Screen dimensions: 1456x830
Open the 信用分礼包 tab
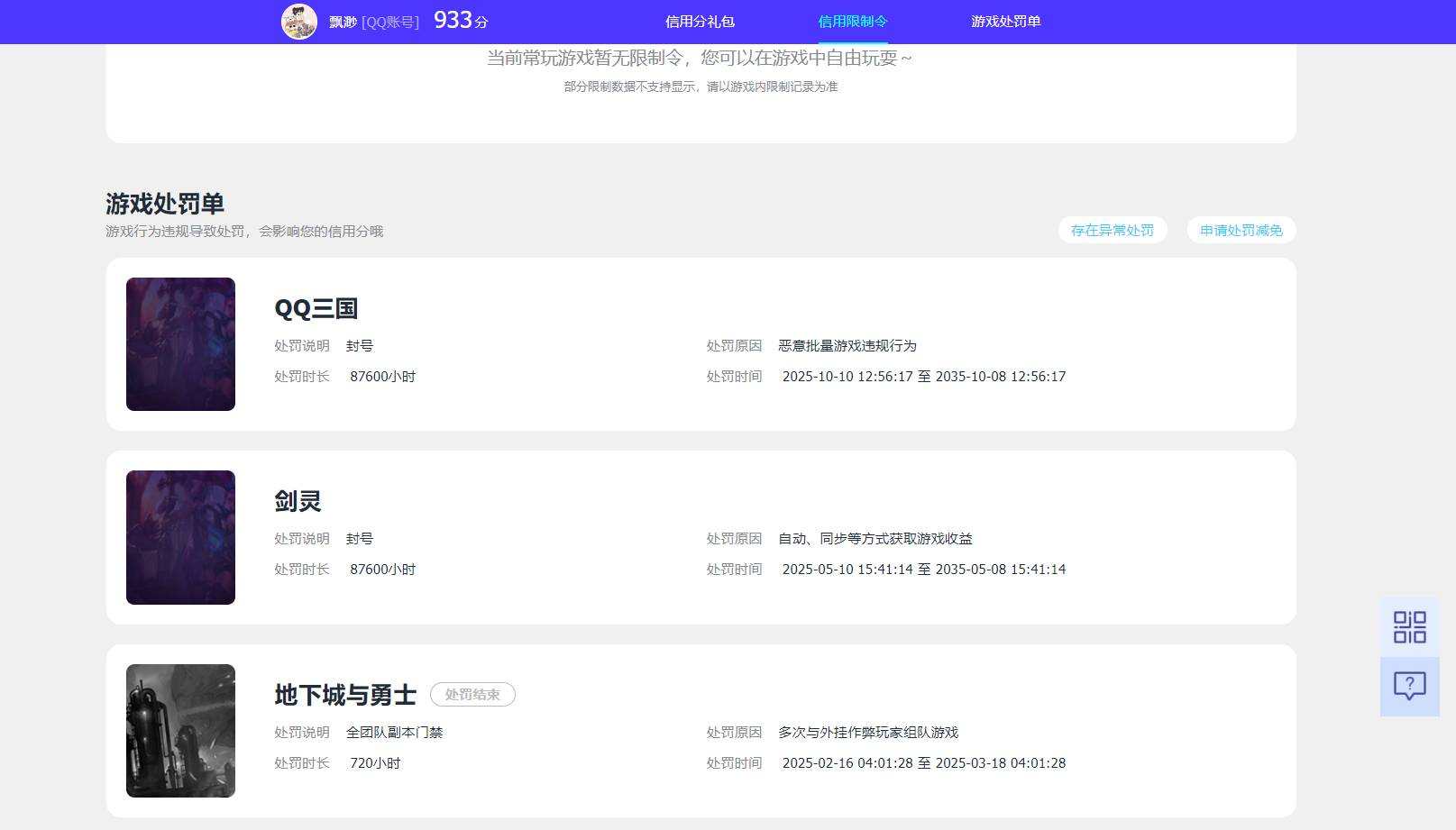click(700, 22)
